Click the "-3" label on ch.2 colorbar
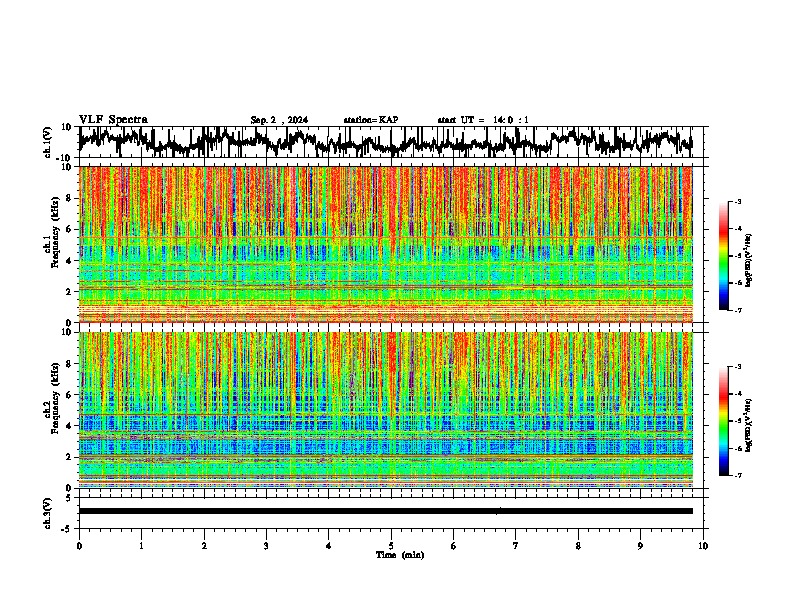792x612 pixels. coord(737,367)
